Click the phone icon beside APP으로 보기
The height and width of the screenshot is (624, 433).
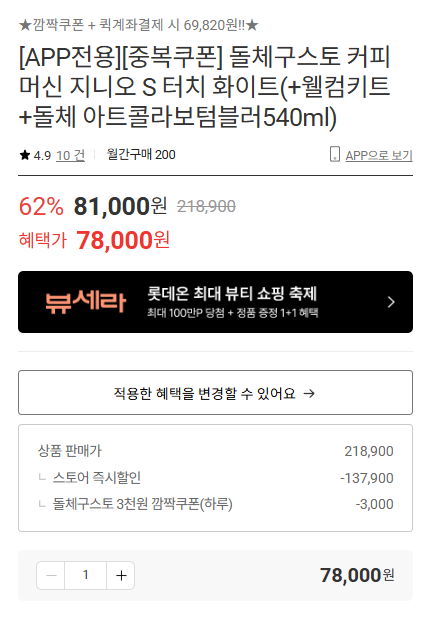[335, 154]
